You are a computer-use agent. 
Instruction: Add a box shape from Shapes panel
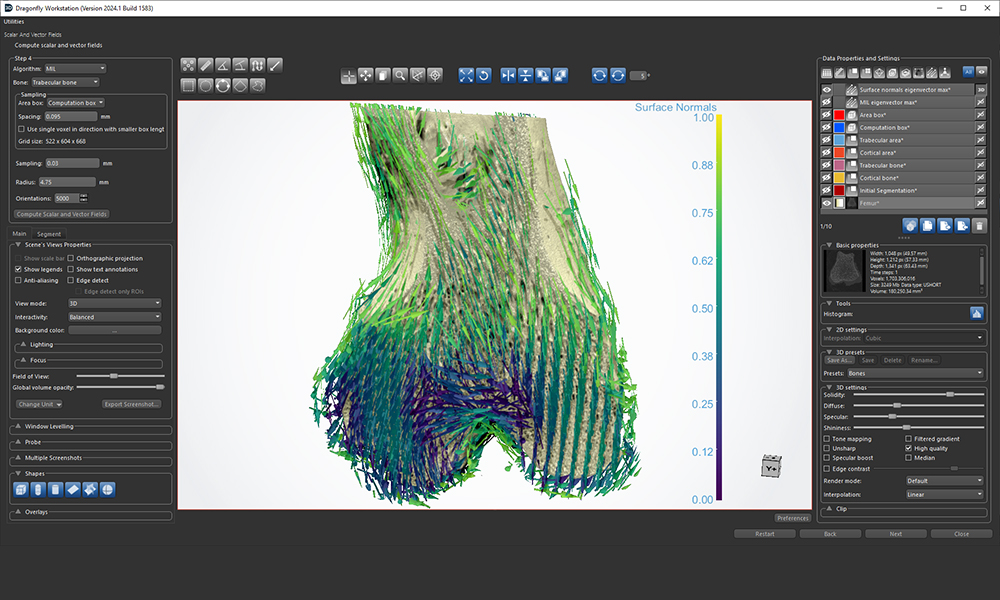click(21, 489)
